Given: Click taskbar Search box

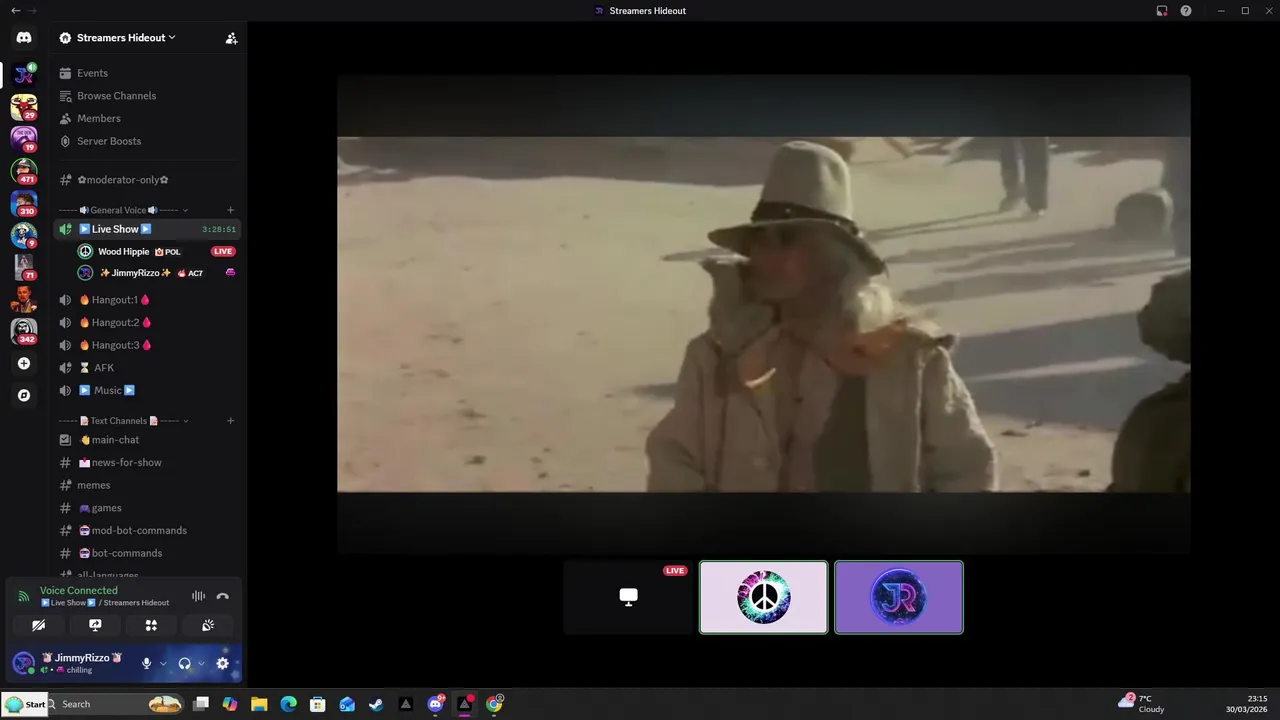Looking at the screenshot, I should coord(116,704).
